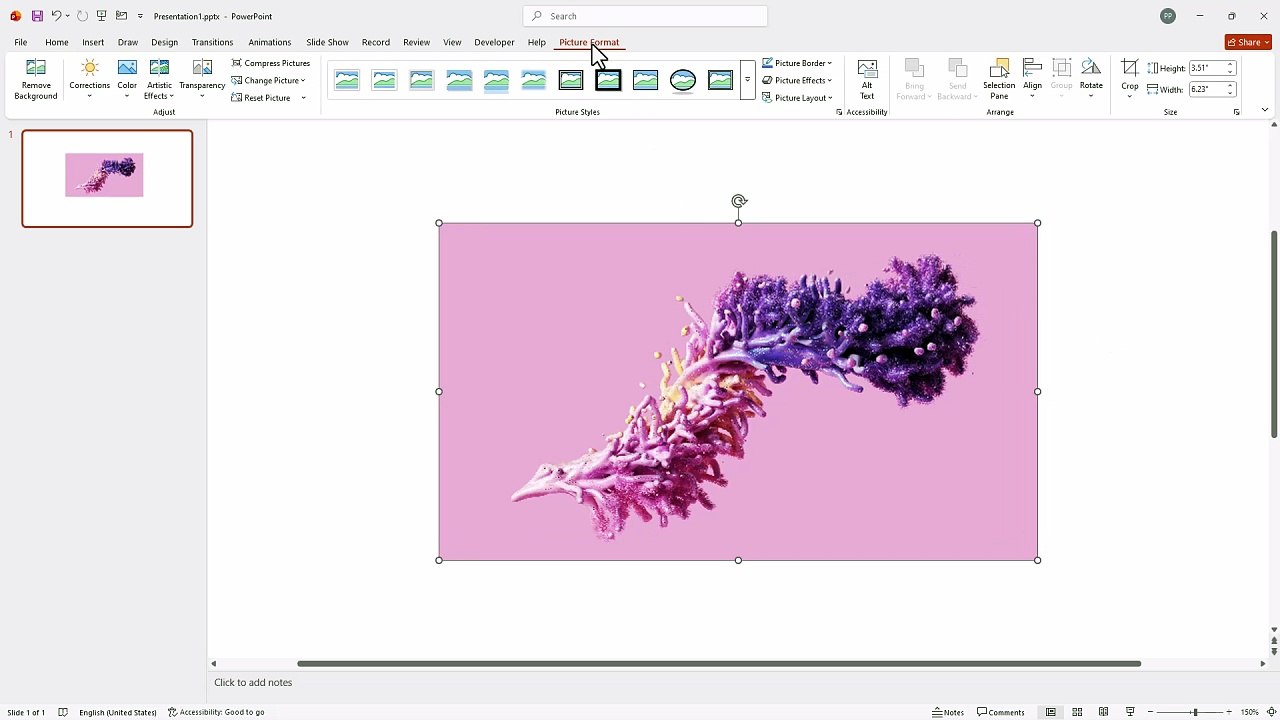1280x720 pixels.
Task: Click Reset Picture button
Action: 261,98
